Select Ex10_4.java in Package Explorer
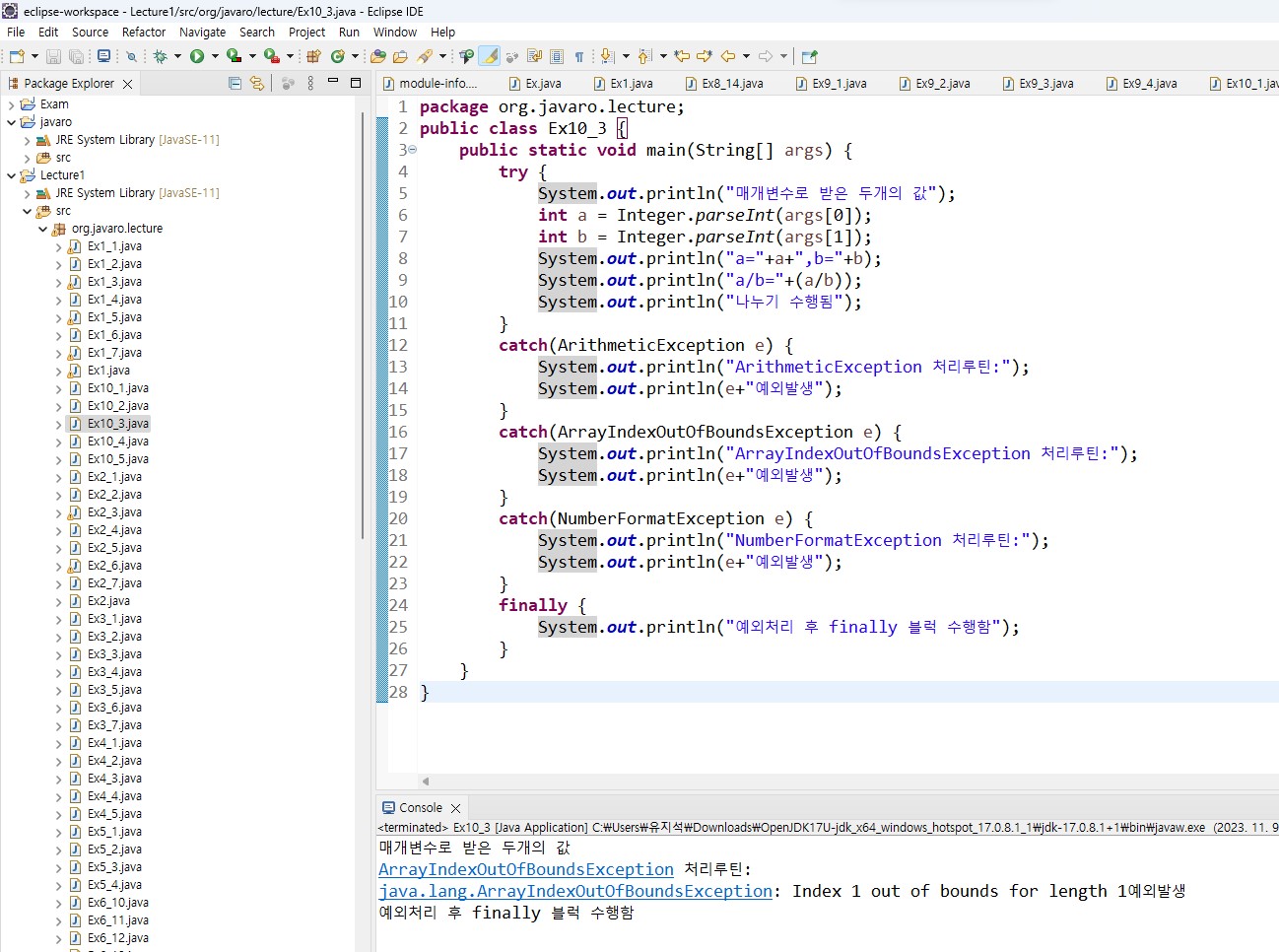 click(117, 442)
